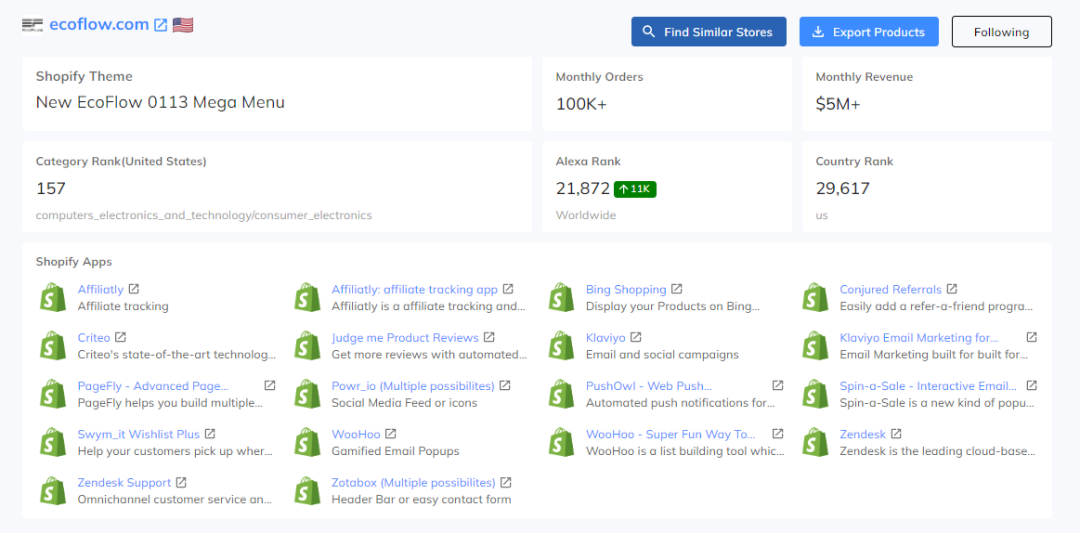Click the Shopify bag icon for Klaviyo

561,346
